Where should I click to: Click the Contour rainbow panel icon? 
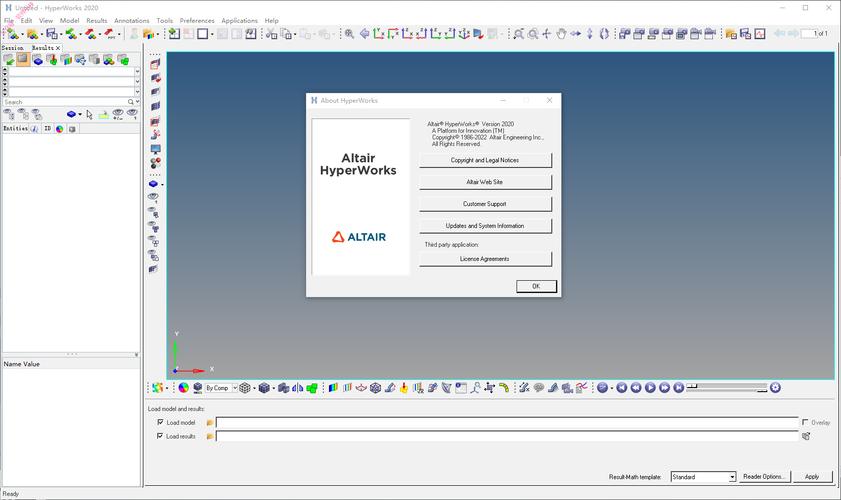333,387
